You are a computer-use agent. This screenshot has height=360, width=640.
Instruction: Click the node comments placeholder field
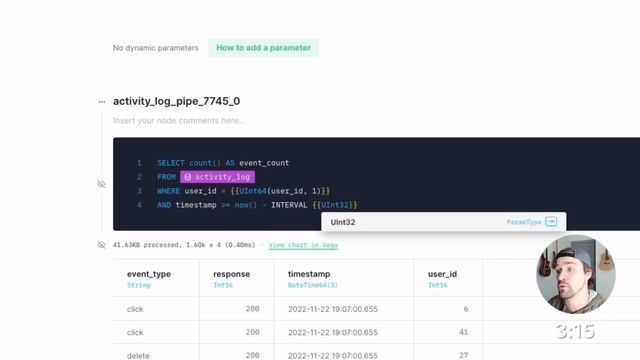[179, 121]
